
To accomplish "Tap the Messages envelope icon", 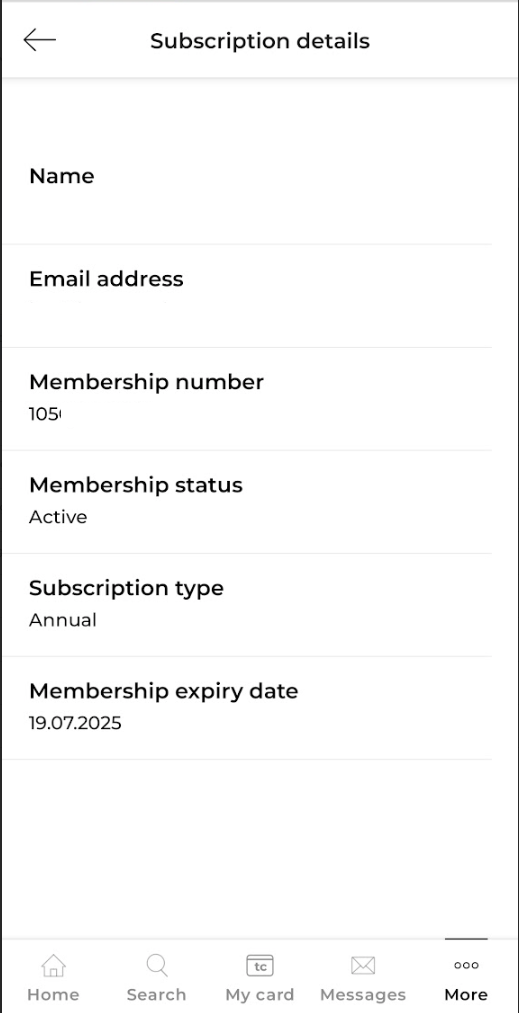I will coord(363,966).
